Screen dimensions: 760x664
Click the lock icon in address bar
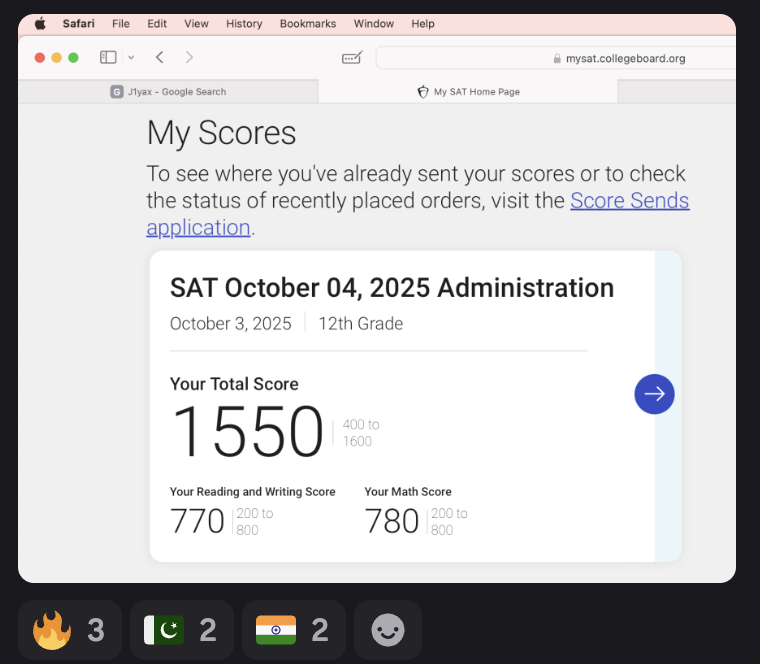point(557,59)
